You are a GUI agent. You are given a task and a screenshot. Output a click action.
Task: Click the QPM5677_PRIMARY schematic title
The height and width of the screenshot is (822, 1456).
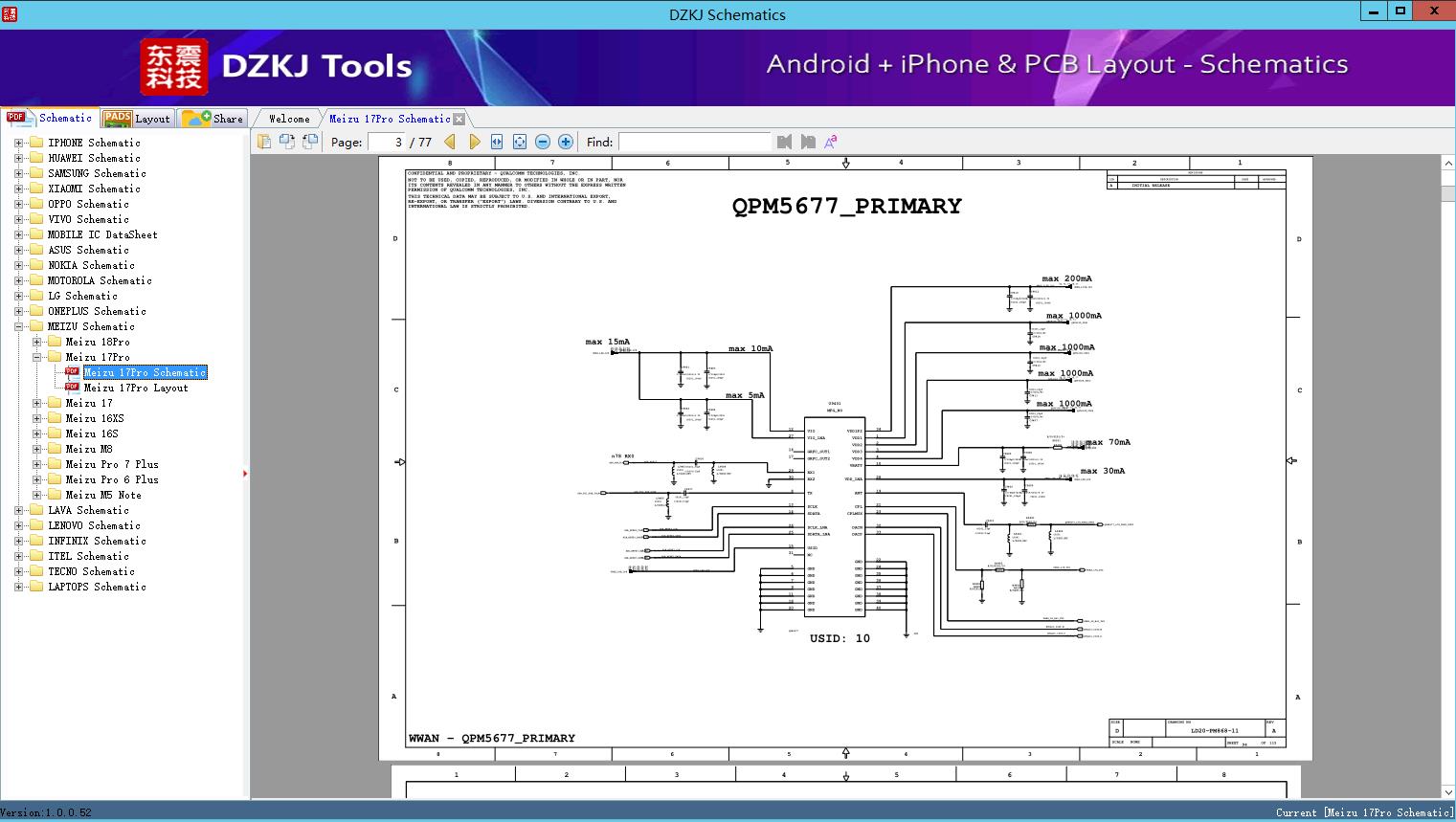[x=846, y=206]
